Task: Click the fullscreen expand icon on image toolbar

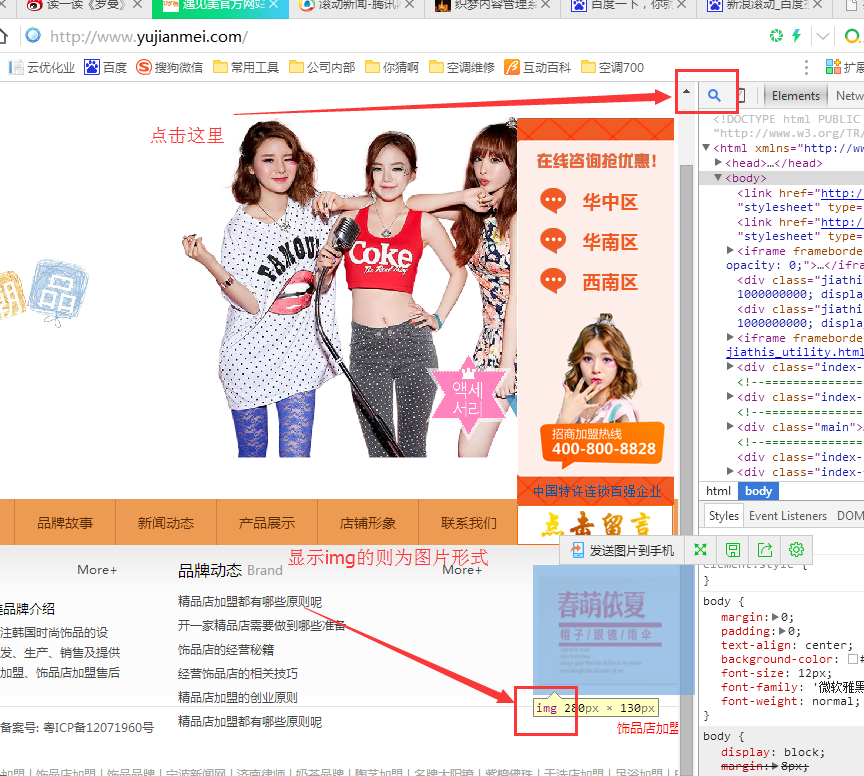Action: [x=701, y=550]
